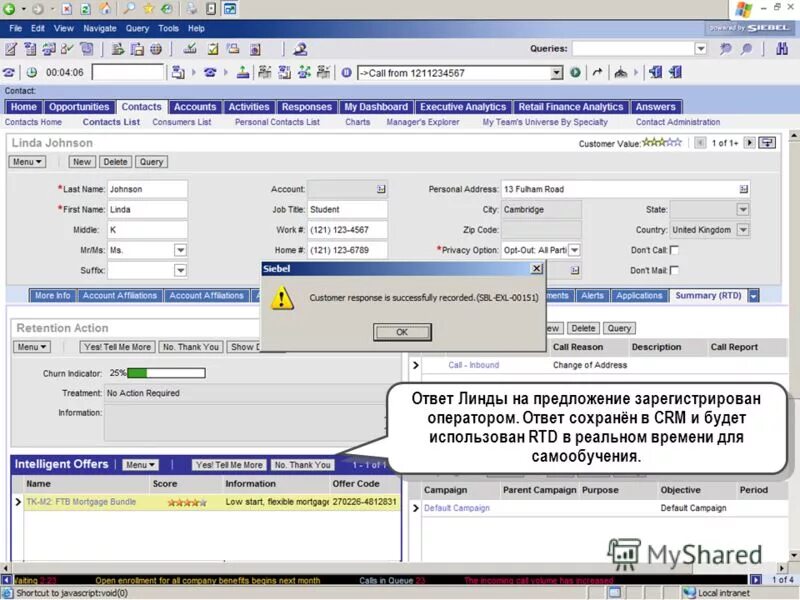Open the Call - Inbound activity link
The image size is (800, 600).
pos(473,365)
